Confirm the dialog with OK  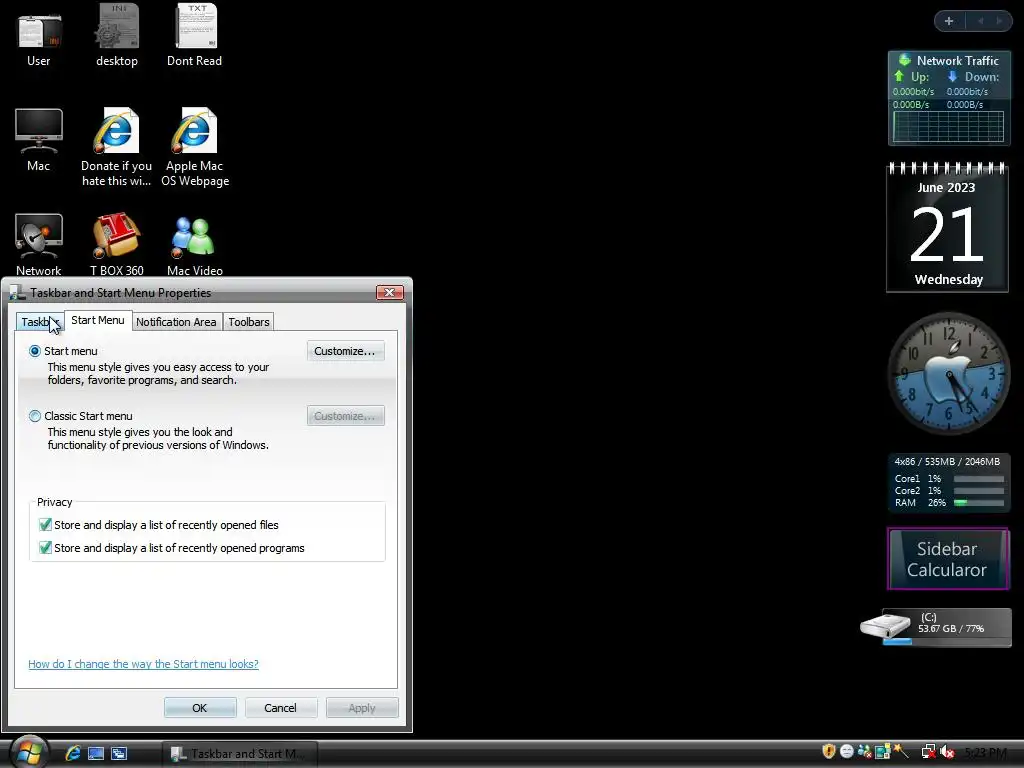pos(200,708)
